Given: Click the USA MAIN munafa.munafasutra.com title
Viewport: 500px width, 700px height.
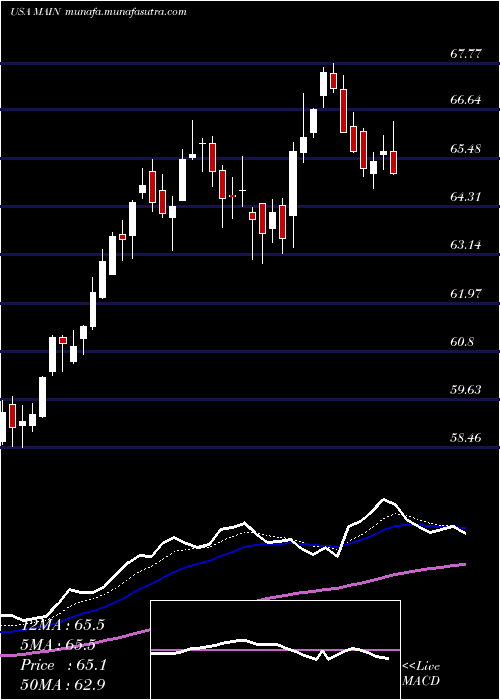Looking at the screenshot, I should pos(98,12).
